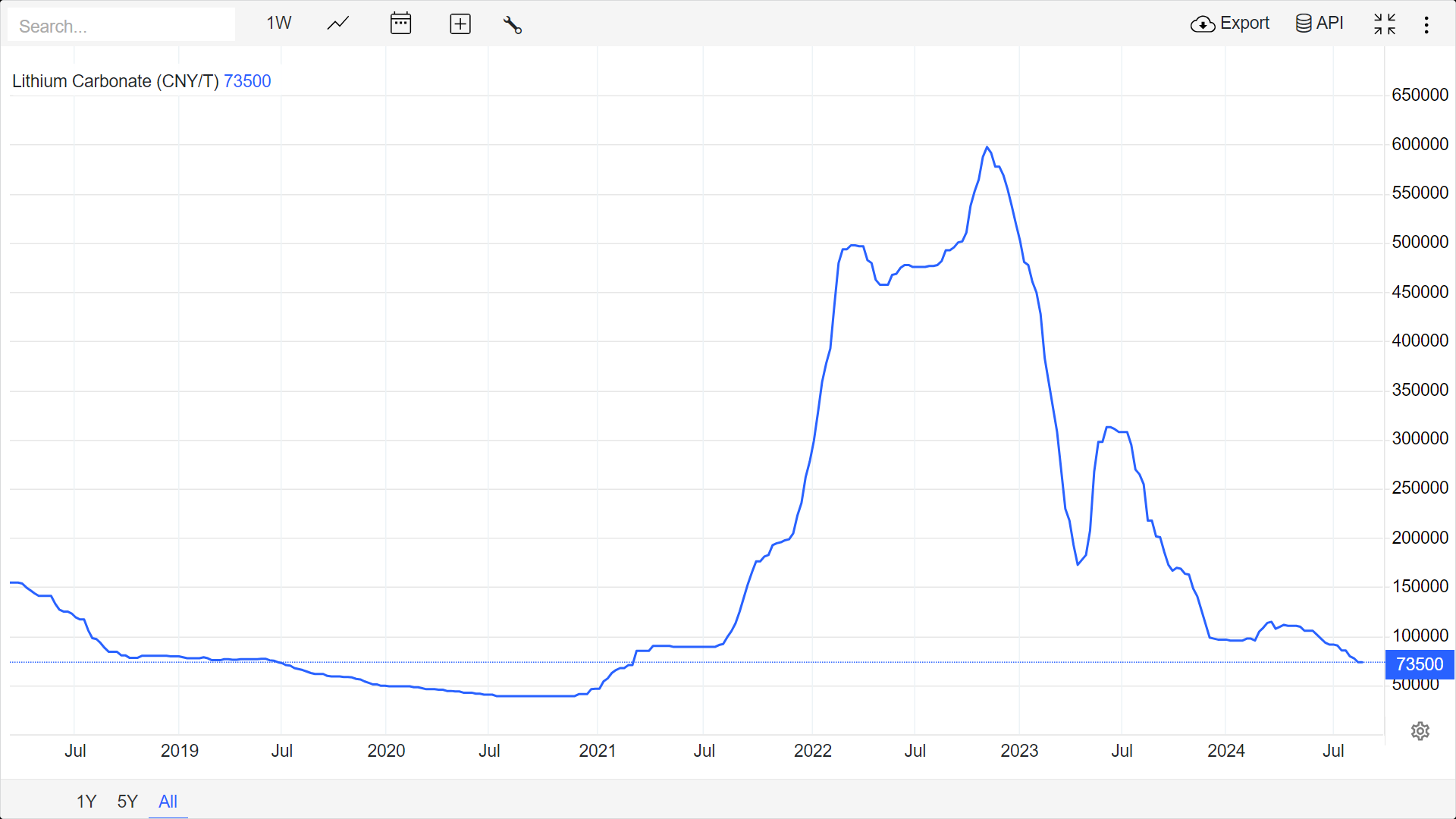This screenshot has width=1456, height=819.
Task: Open the three-dot more options menu
Action: point(1426,24)
